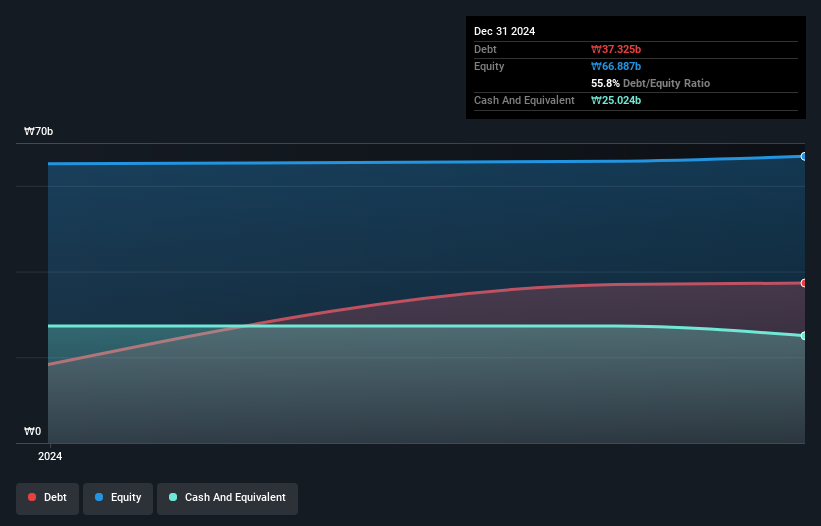Click the 2024 x-axis label

pos(50,456)
